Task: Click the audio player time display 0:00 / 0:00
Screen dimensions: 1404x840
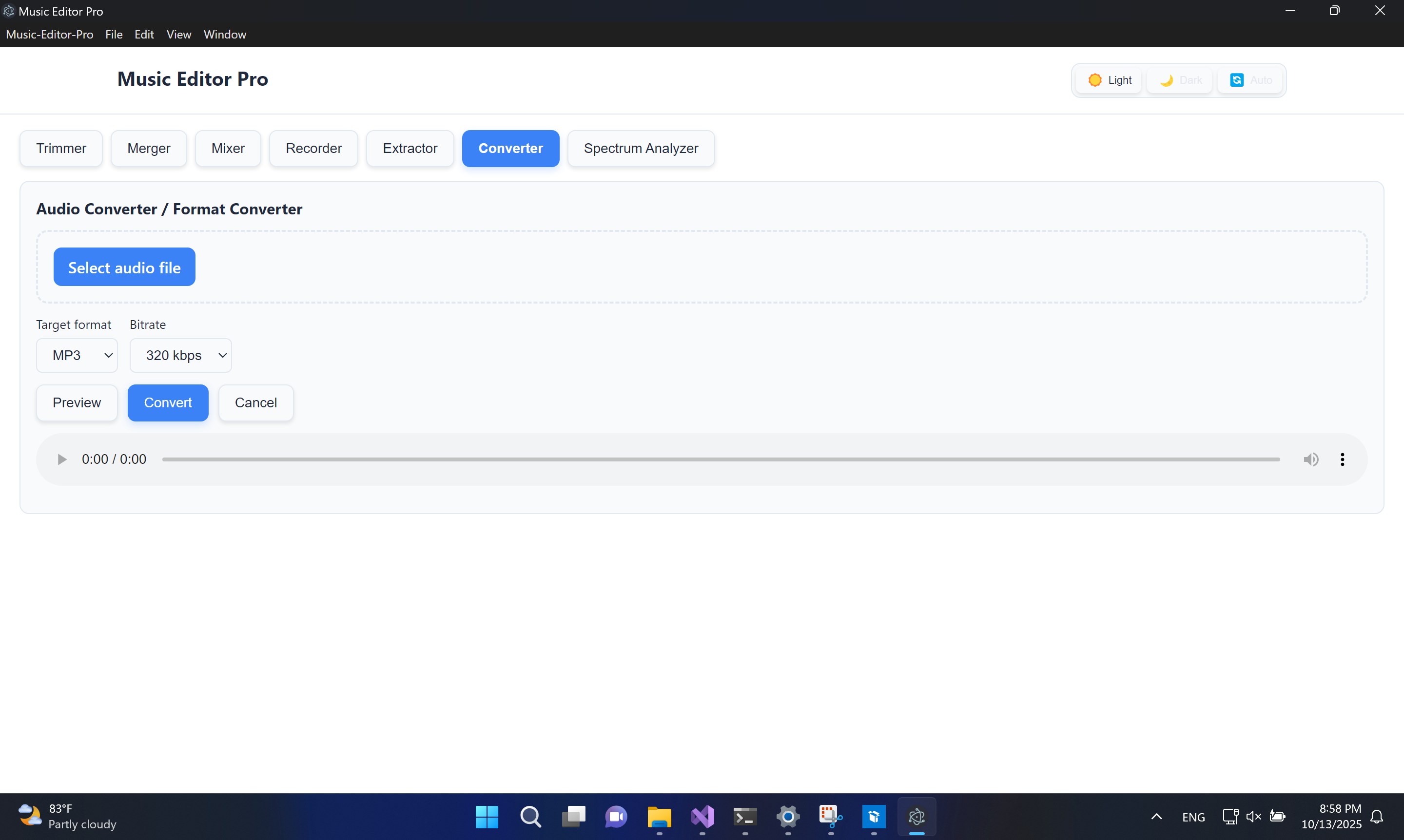Action: [x=114, y=459]
